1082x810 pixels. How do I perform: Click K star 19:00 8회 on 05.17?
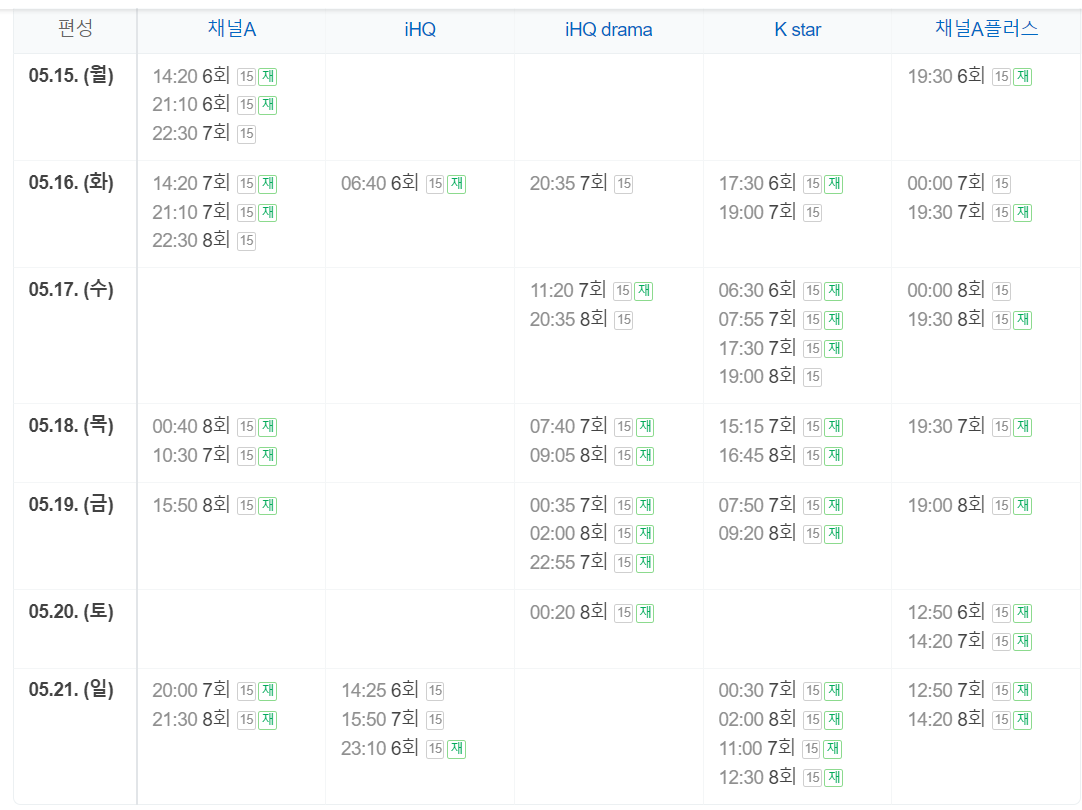(757, 376)
